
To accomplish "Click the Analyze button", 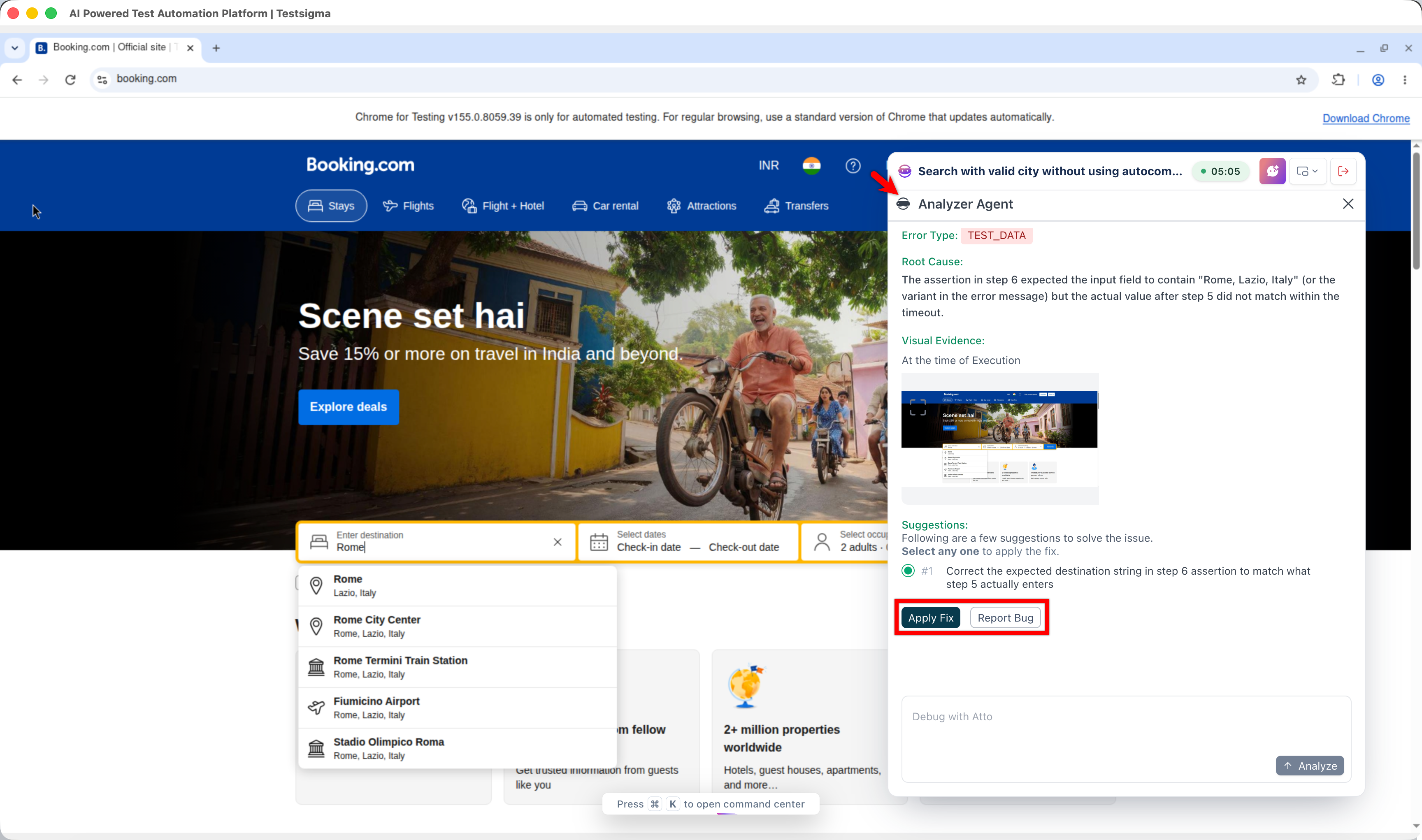I will [x=1309, y=766].
